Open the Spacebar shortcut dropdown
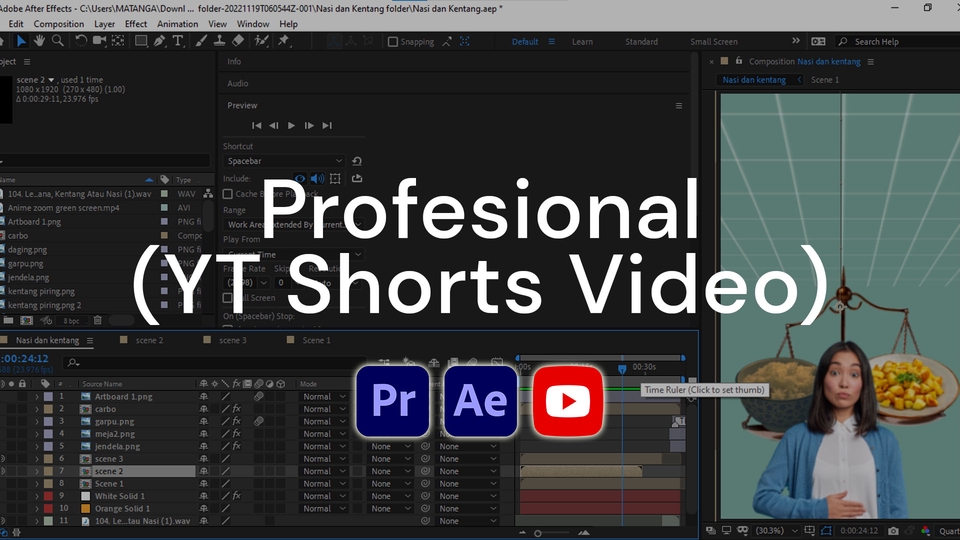960x540 pixels. 285,161
